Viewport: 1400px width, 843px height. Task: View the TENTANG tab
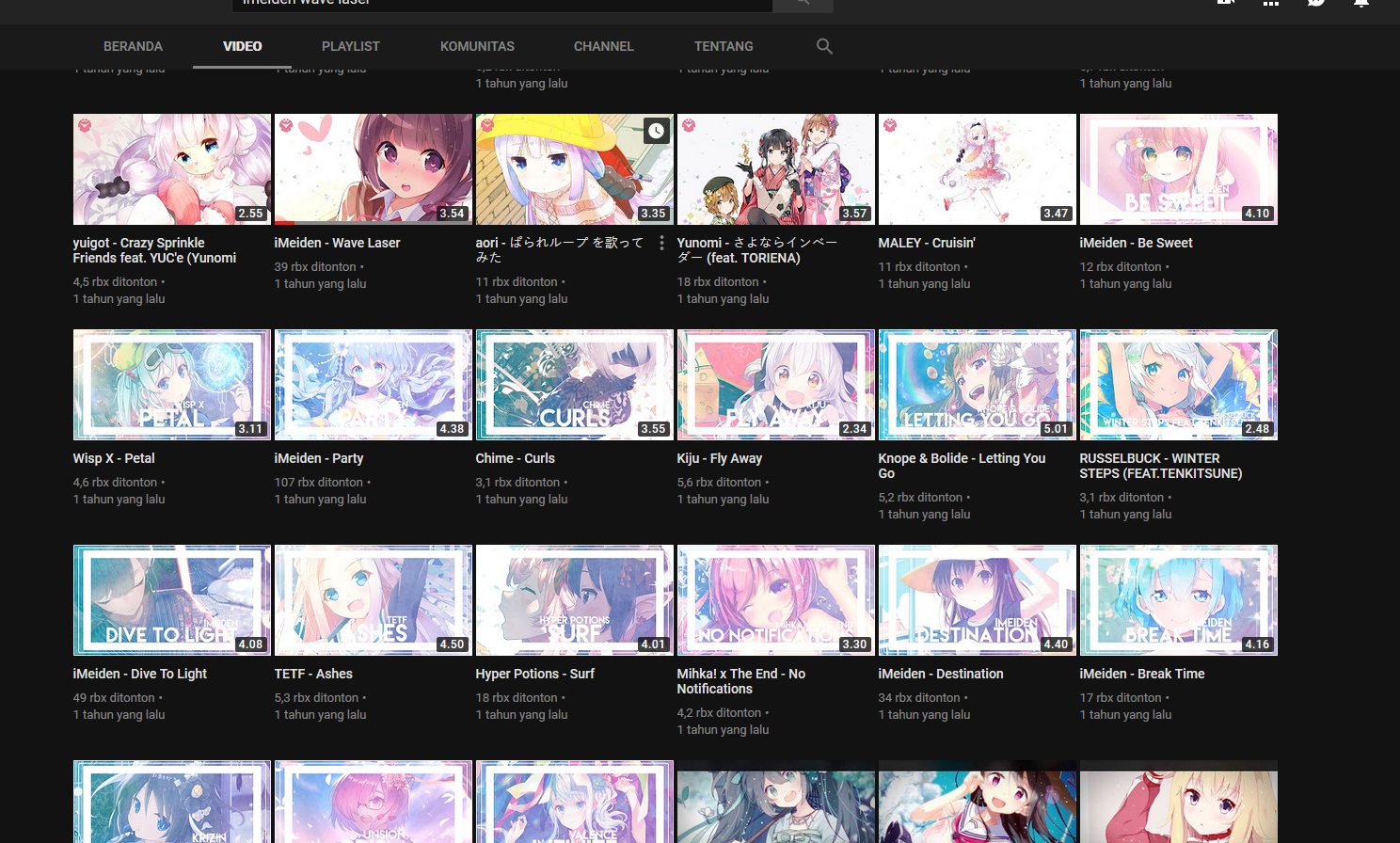coord(724,46)
